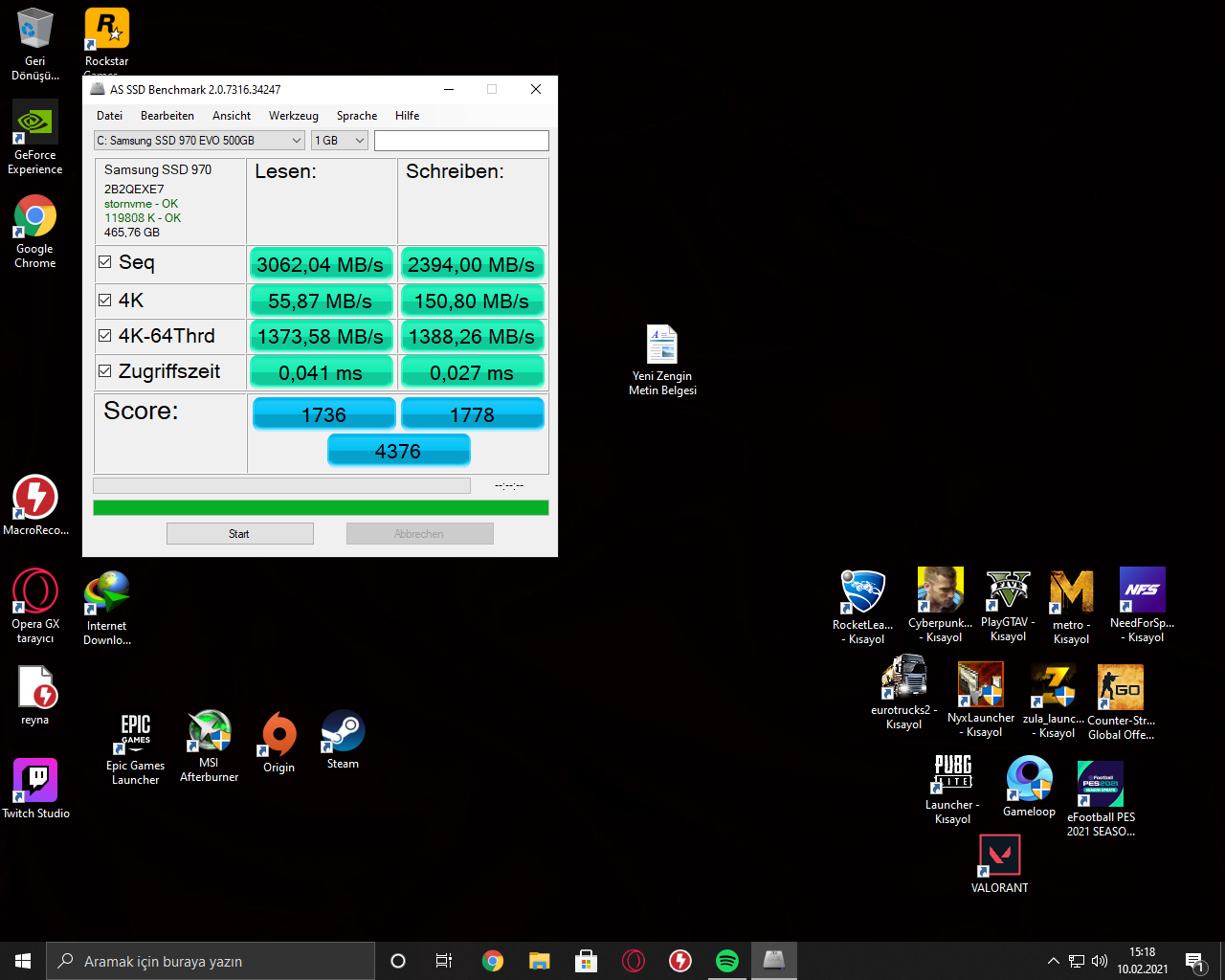Open the Sprache menu

pyautogui.click(x=357, y=116)
